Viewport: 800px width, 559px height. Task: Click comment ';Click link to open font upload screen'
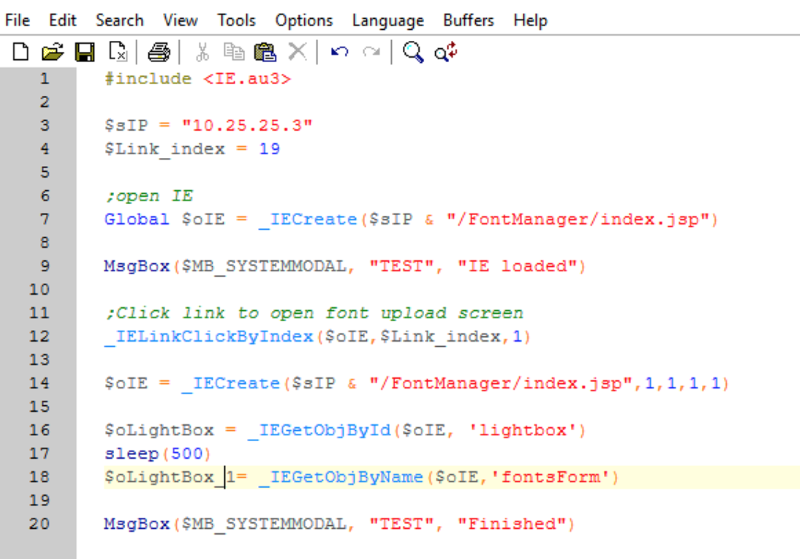[314, 313]
